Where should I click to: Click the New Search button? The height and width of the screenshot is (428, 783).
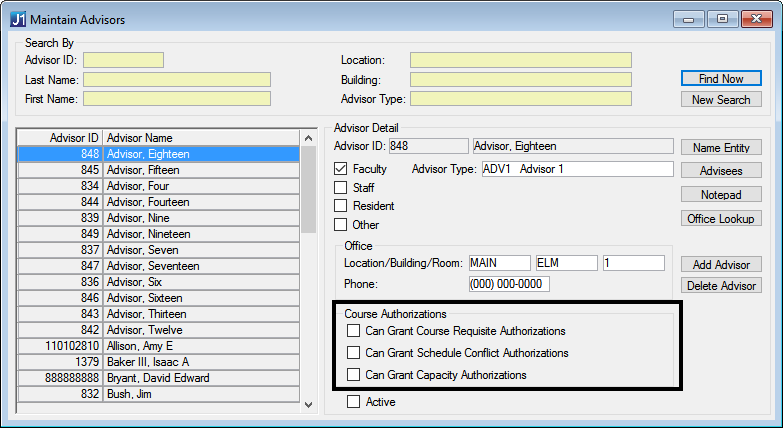click(x=720, y=100)
